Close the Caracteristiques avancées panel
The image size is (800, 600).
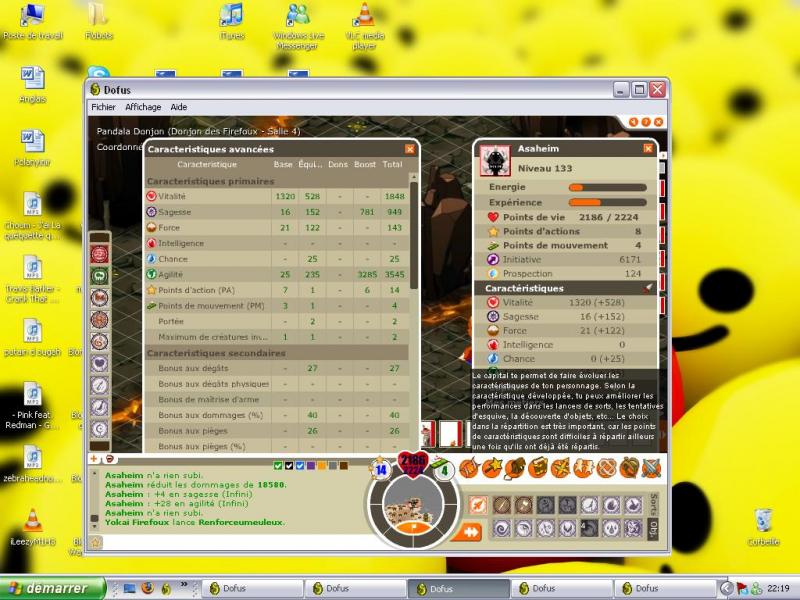pos(410,149)
